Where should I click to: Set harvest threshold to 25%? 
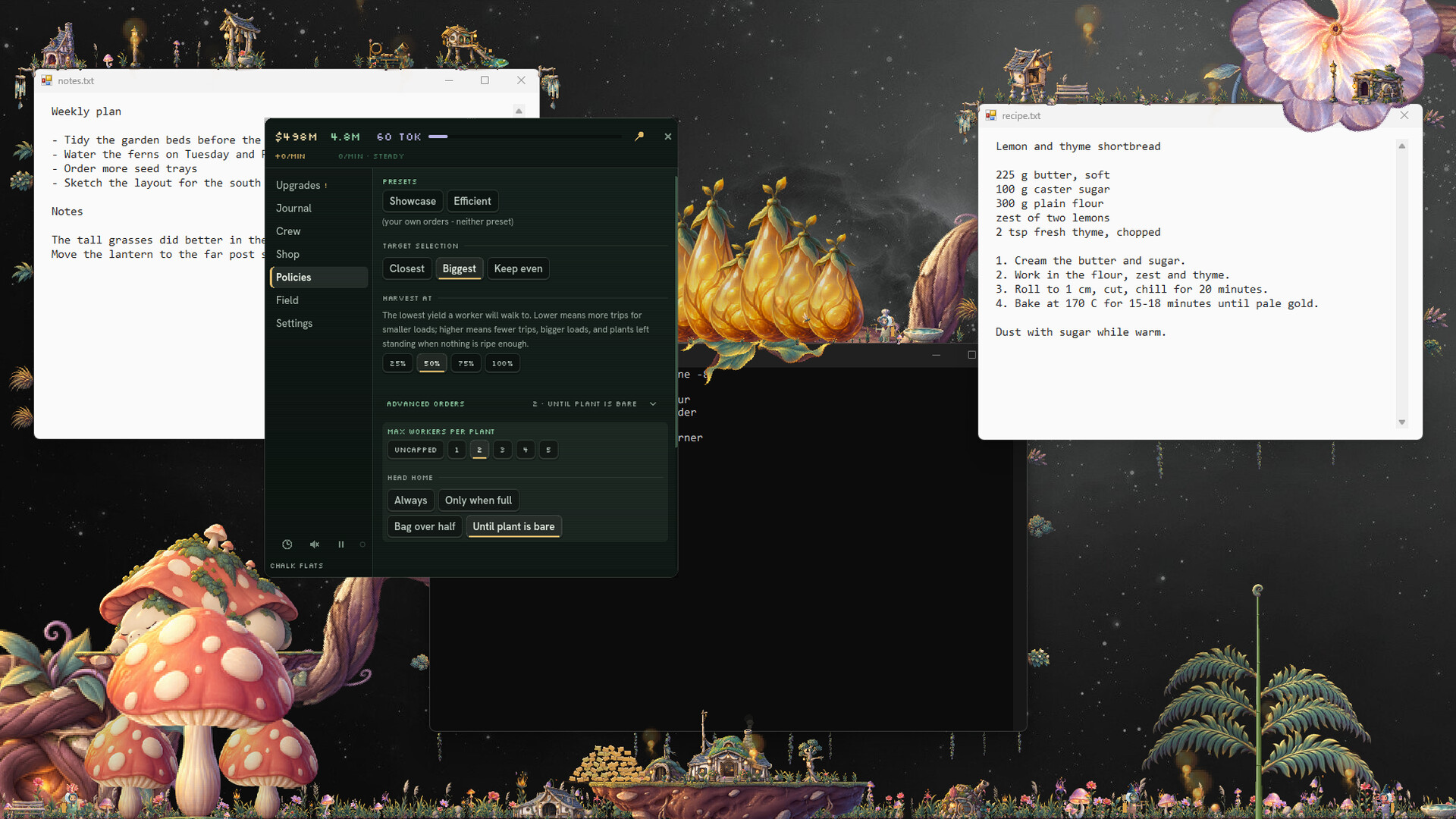(398, 363)
